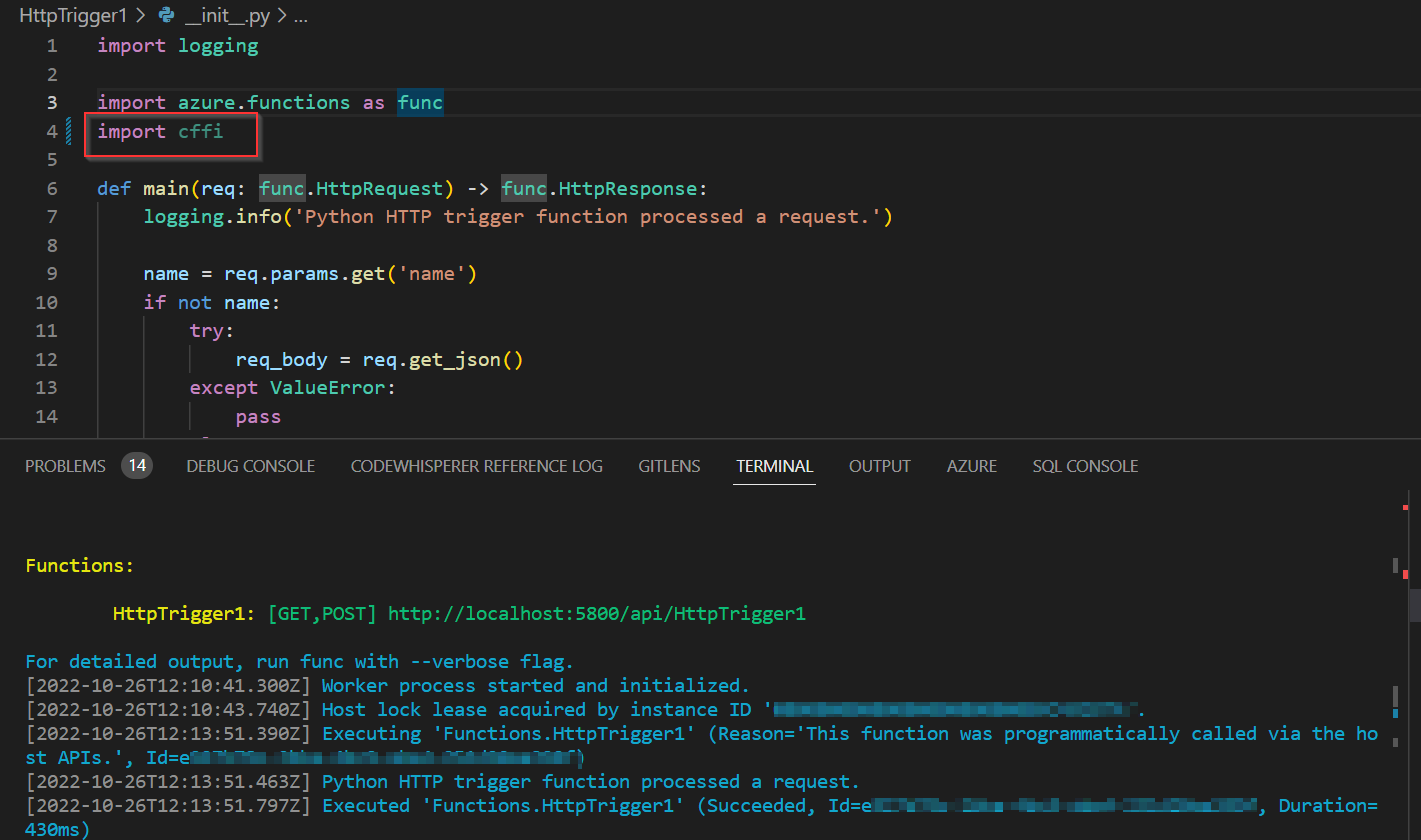1421x840 pixels.
Task: Open the HttpTrigger1 folder breadcrumb
Action: 67,16
